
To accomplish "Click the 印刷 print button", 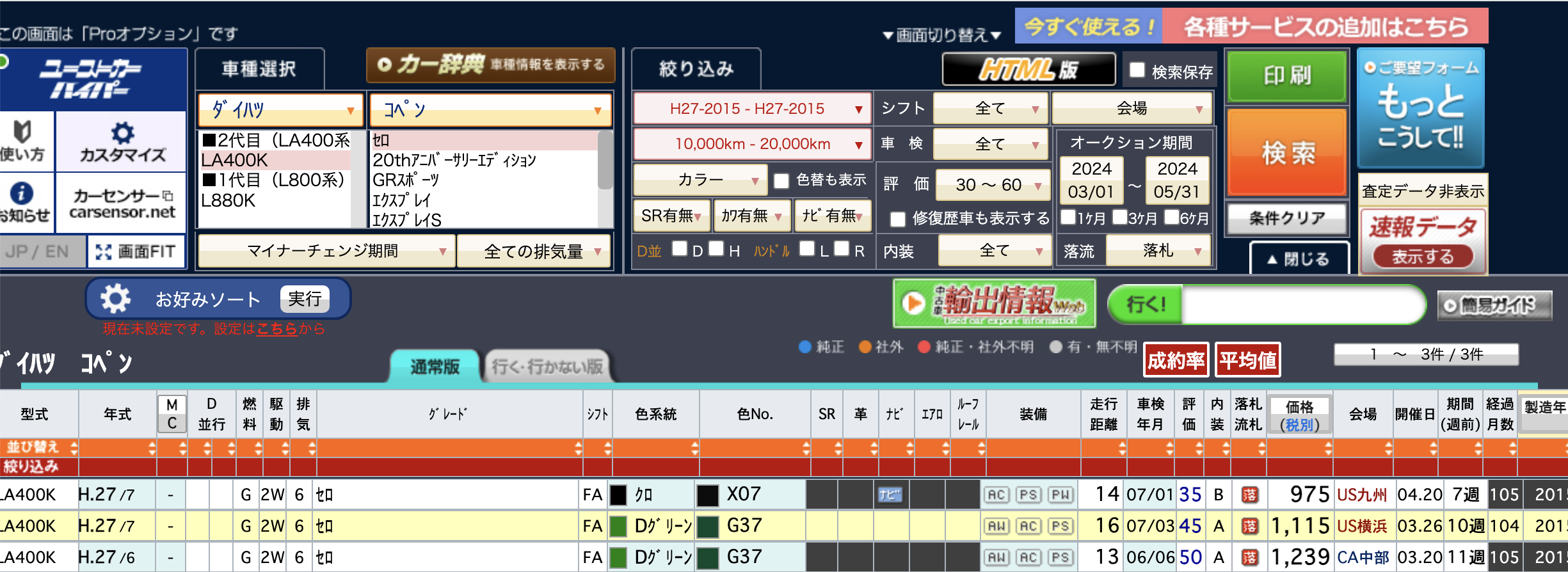I will (x=1287, y=75).
